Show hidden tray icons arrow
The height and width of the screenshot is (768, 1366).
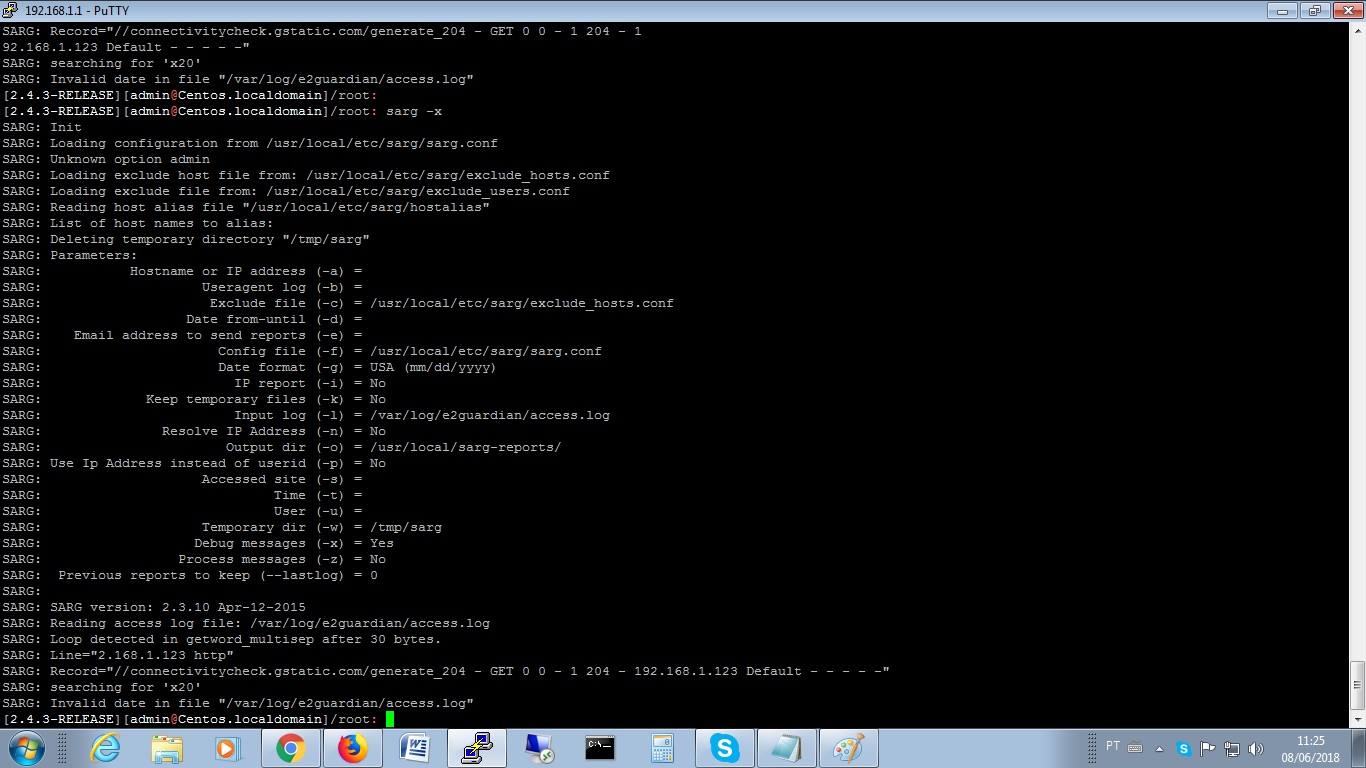[1160, 748]
